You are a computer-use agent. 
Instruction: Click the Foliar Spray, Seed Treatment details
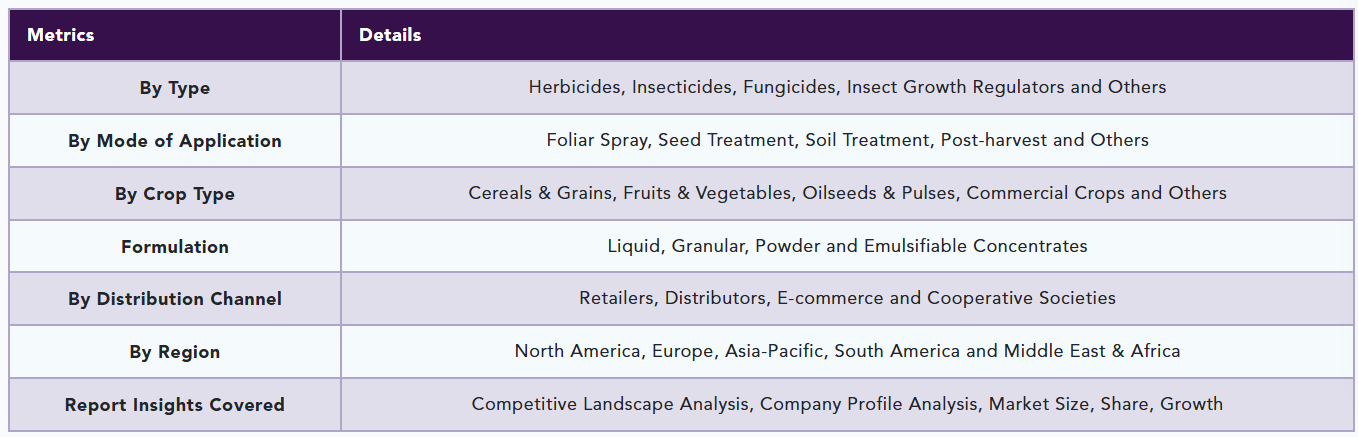[x=847, y=140]
